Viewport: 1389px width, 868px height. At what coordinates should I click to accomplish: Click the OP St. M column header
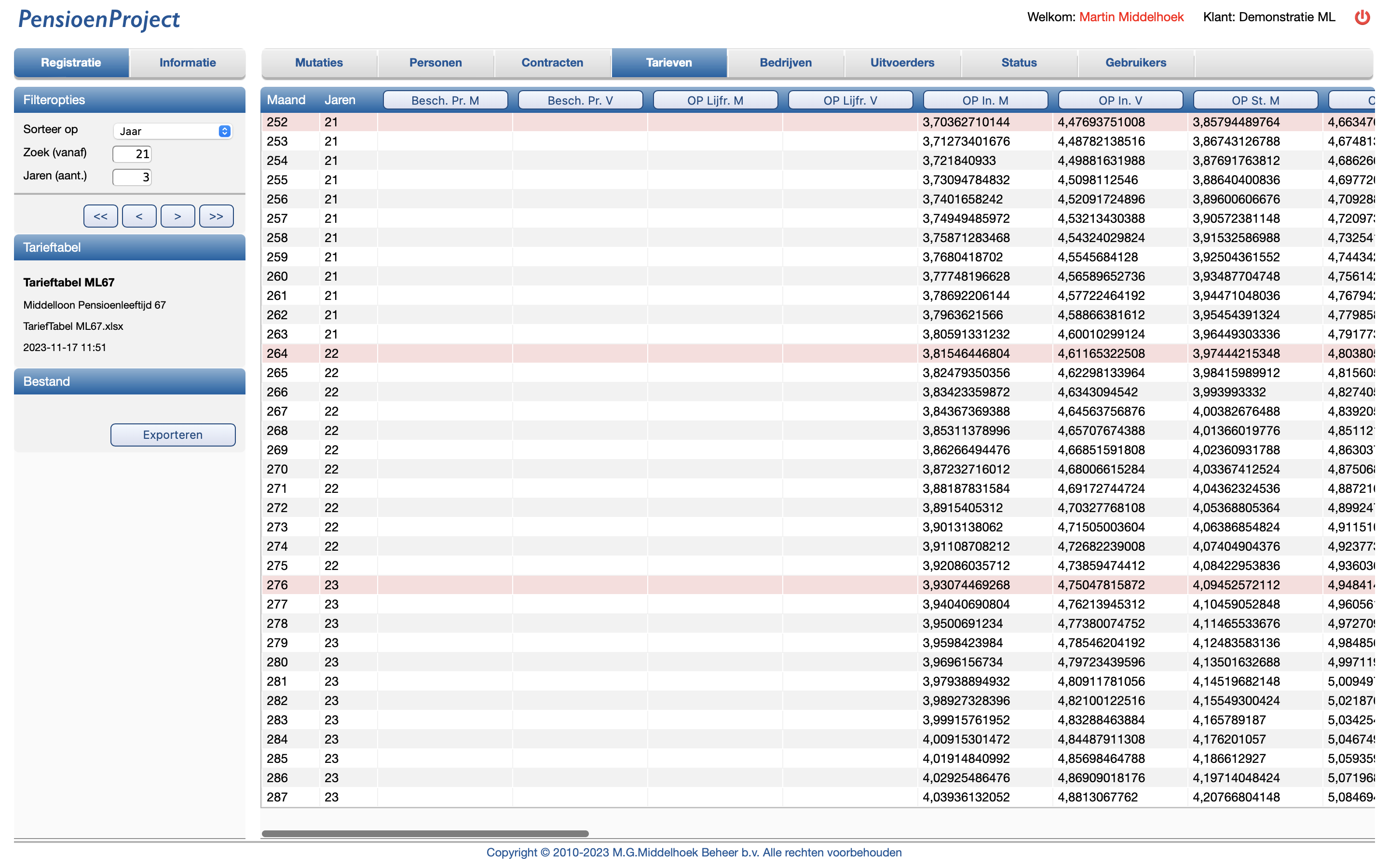tap(1255, 100)
